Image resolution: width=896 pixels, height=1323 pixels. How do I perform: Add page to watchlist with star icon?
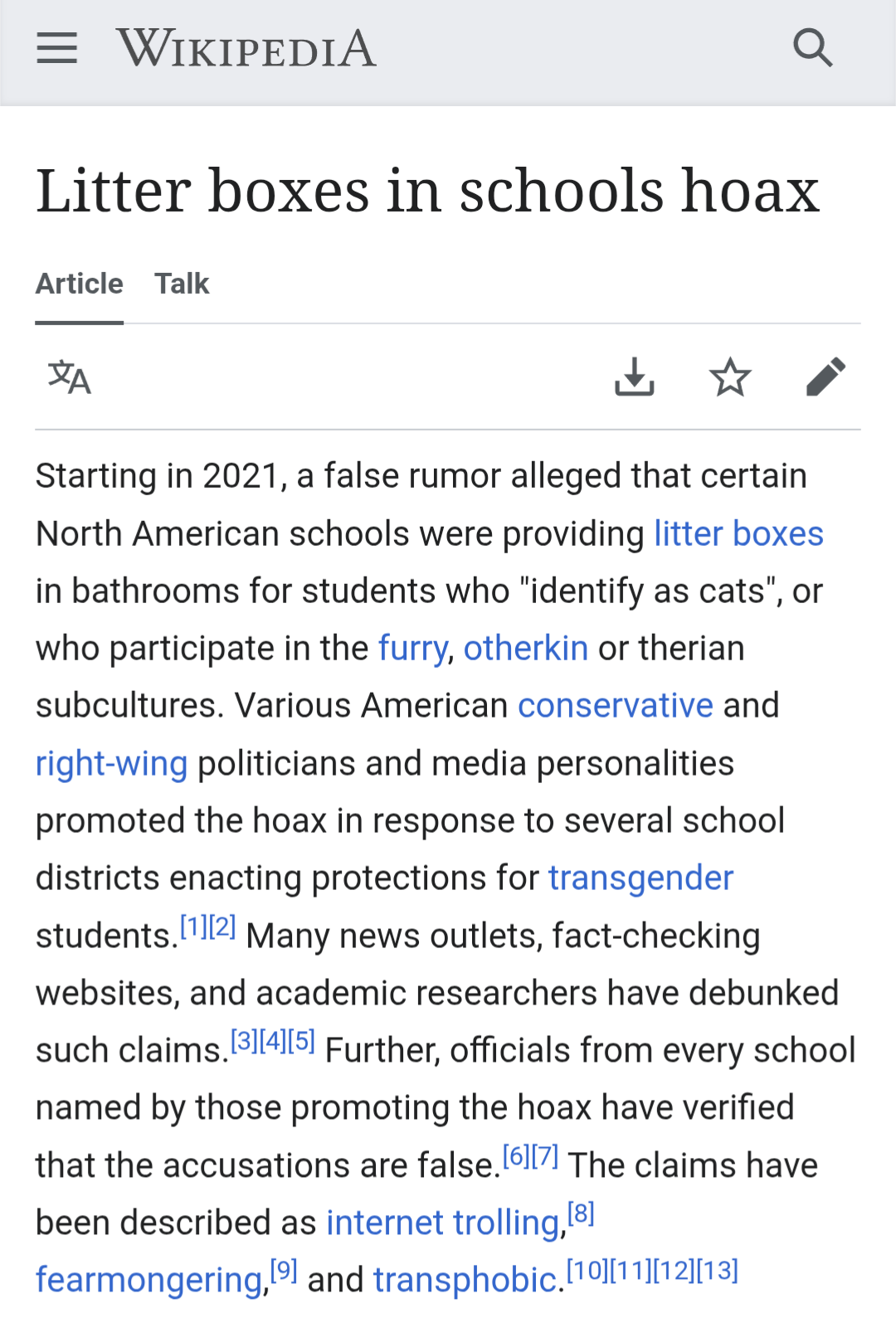pos(730,377)
